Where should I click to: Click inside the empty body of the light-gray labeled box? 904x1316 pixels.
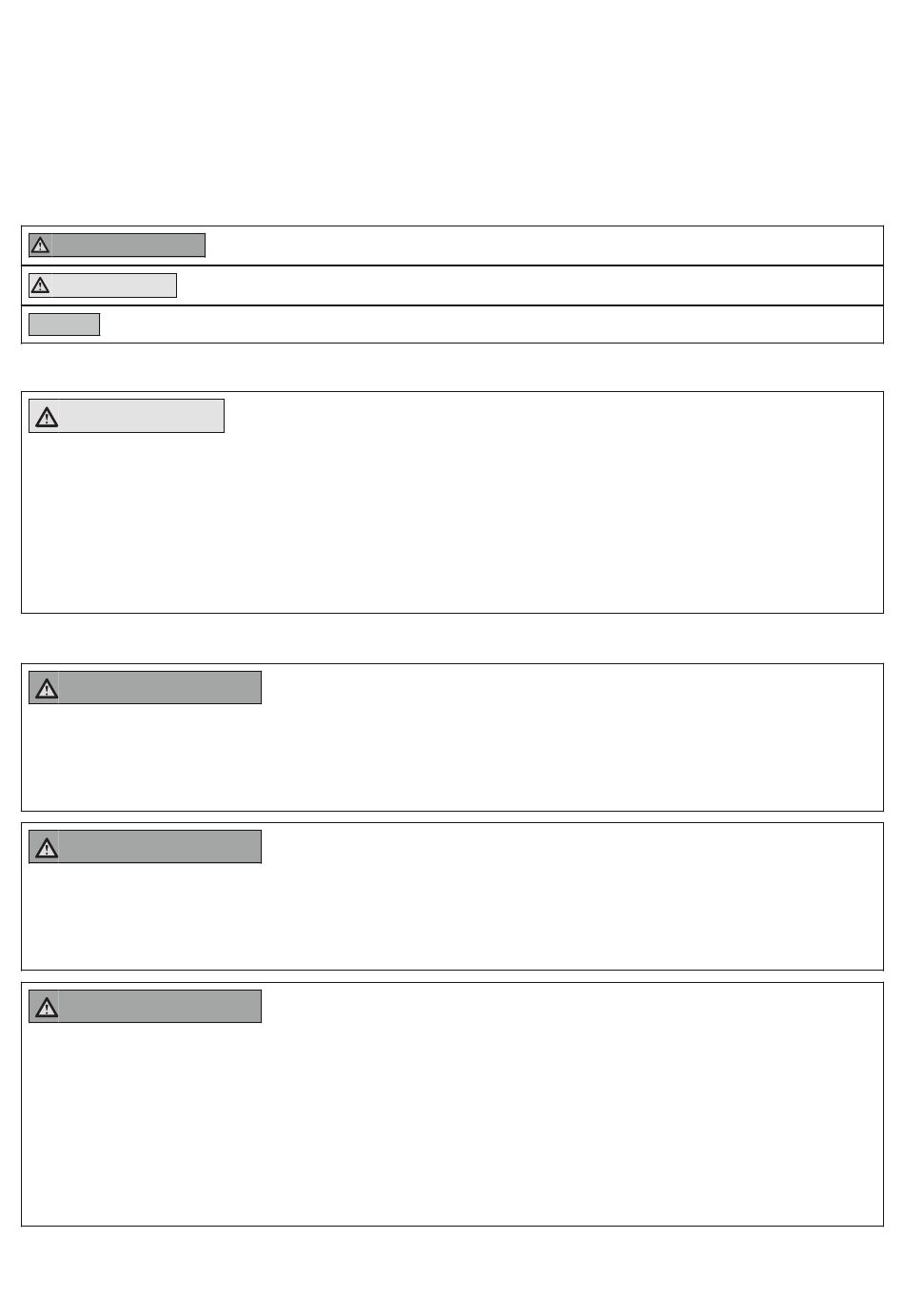[452, 522]
